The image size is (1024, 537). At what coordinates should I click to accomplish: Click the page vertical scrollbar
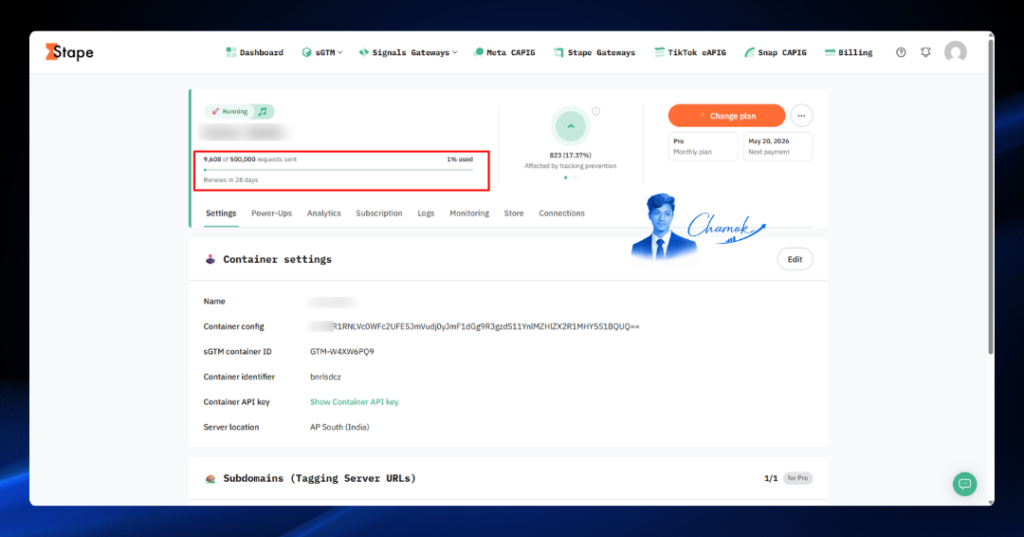pos(991,196)
